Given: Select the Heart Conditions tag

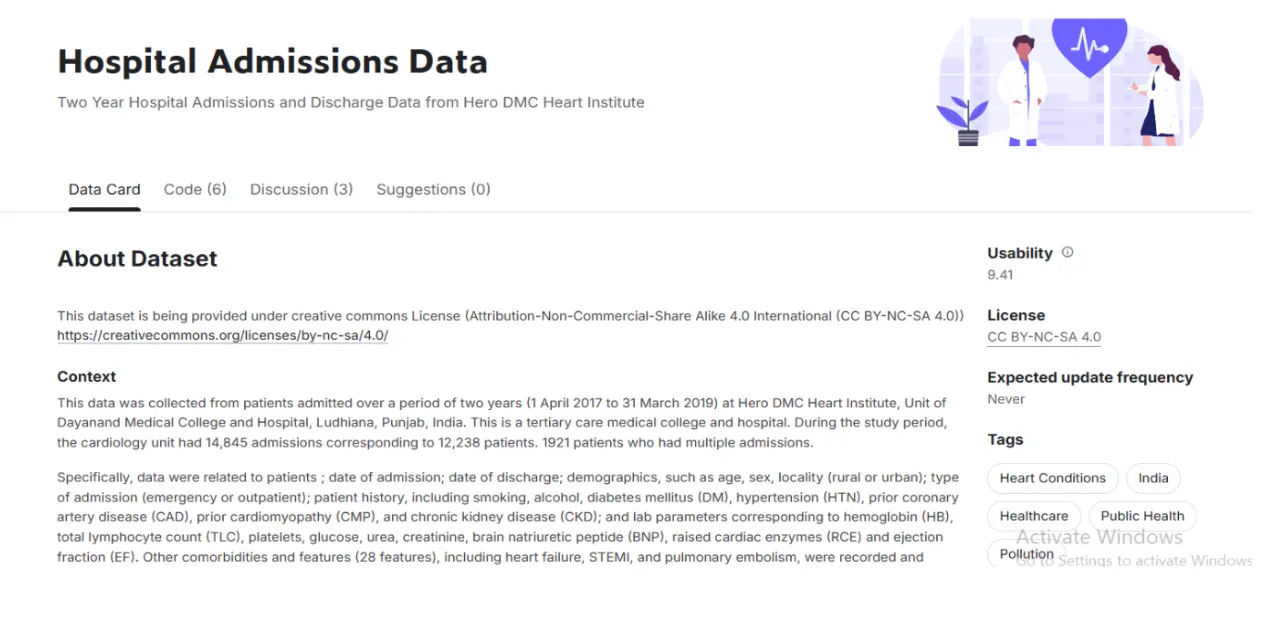Looking at the screenshot, I should [1052, 478].
